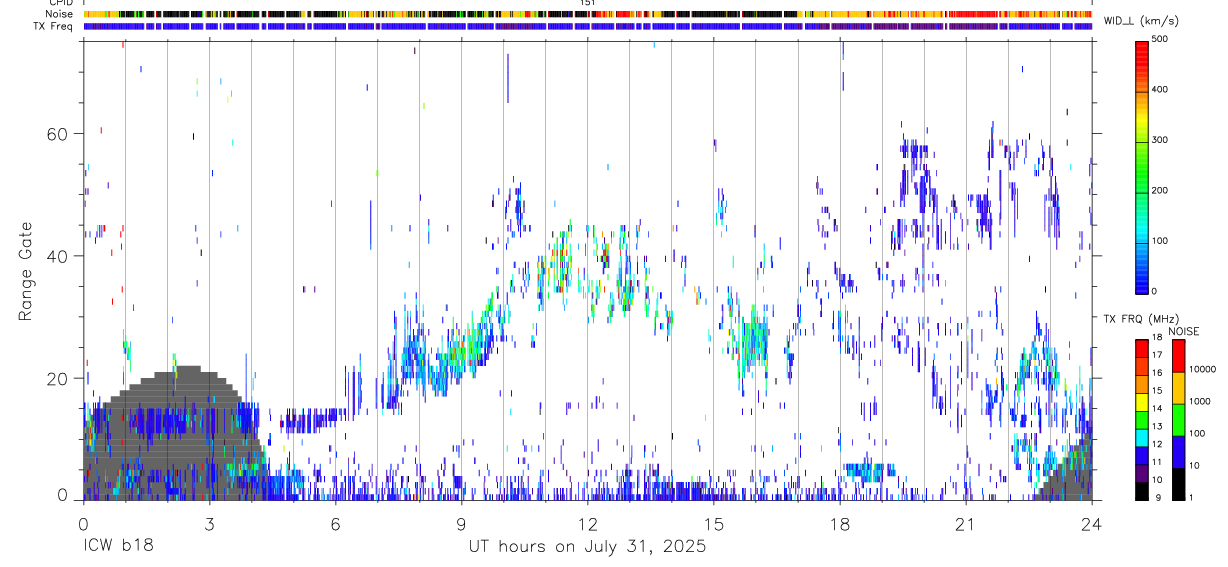This screenshot has height=567, width=1228.
Task: Click the spectral width gradient color bar
Action: (x=1142, y=166)
